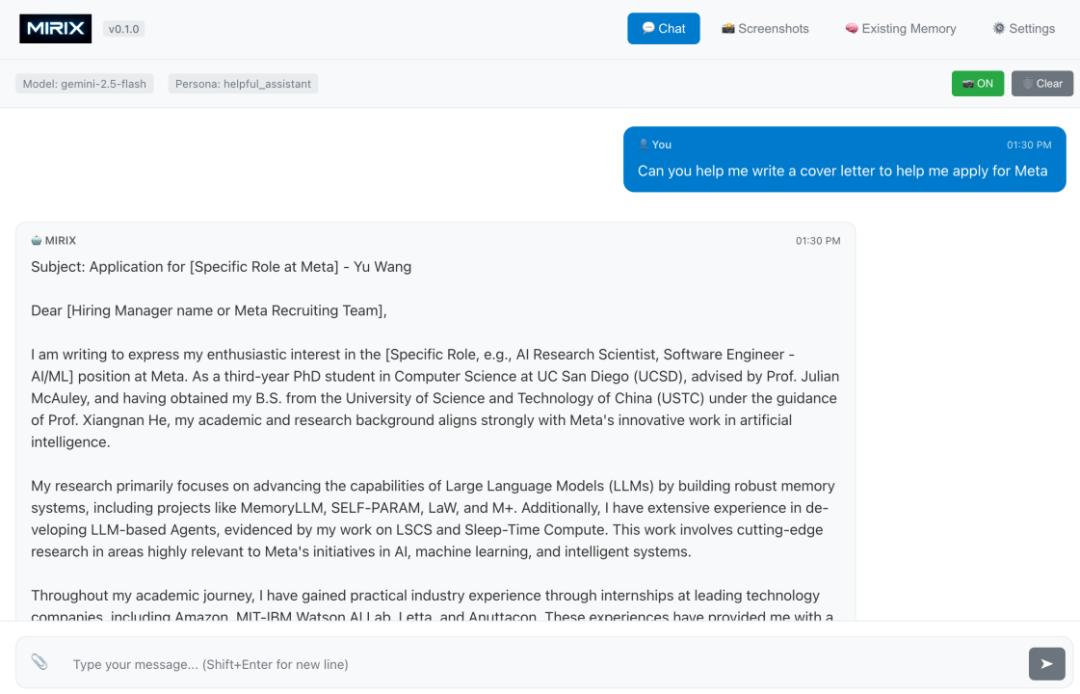Switch to the Chat tab
1080x694 pixels.
[x=663, y=29]
